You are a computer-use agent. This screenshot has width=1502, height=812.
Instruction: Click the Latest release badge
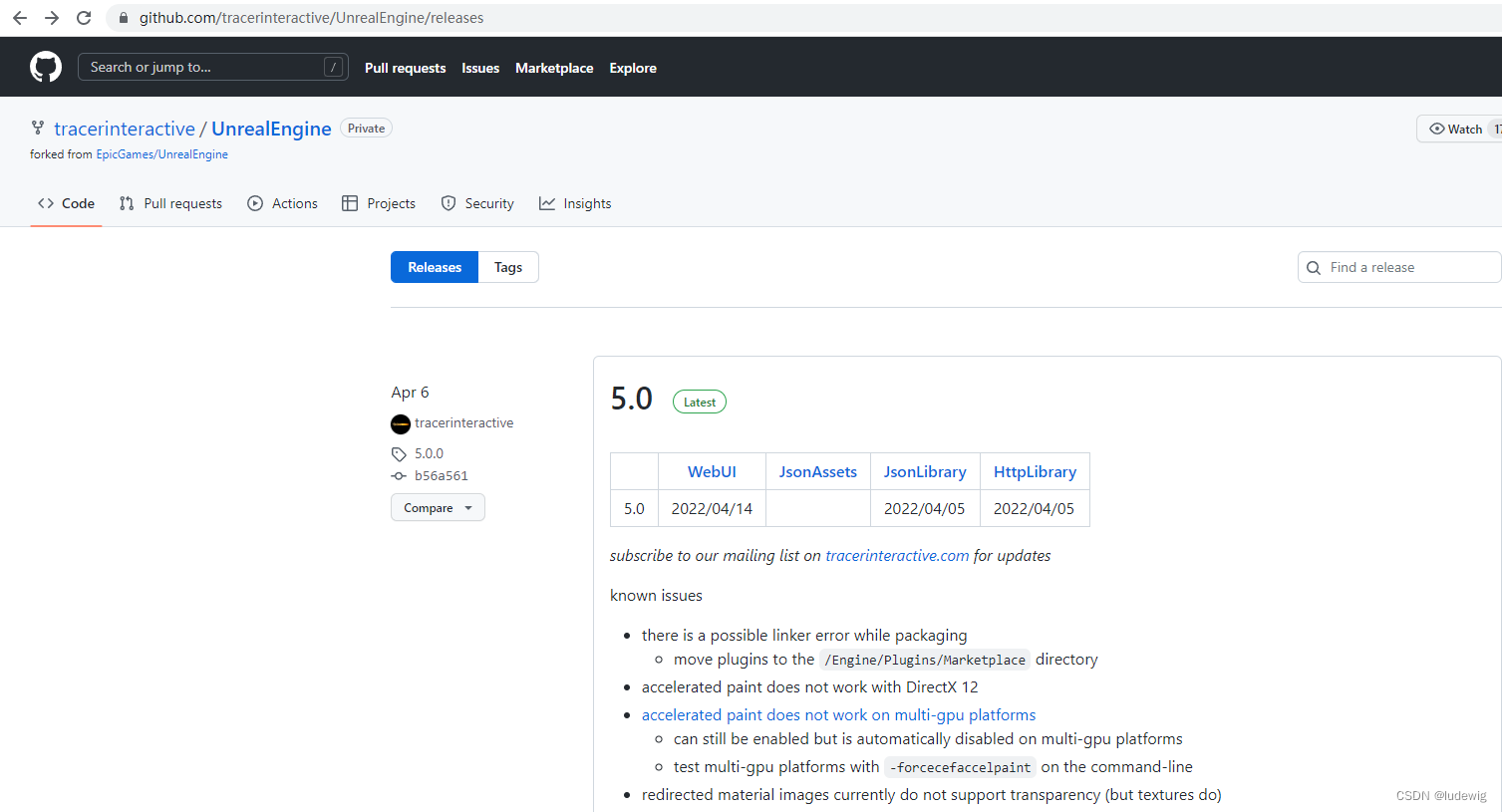coord(700,402)
